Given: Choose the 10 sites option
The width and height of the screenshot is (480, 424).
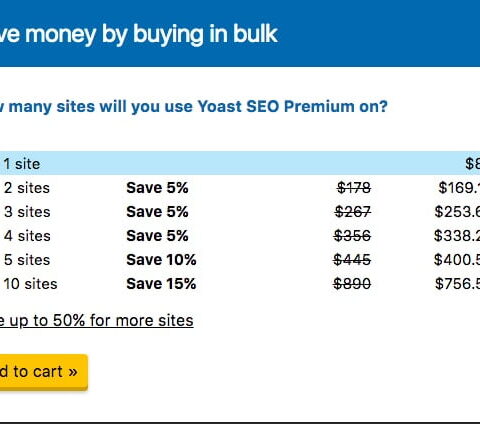Looking at the screenshot, I should coord(240,284).
